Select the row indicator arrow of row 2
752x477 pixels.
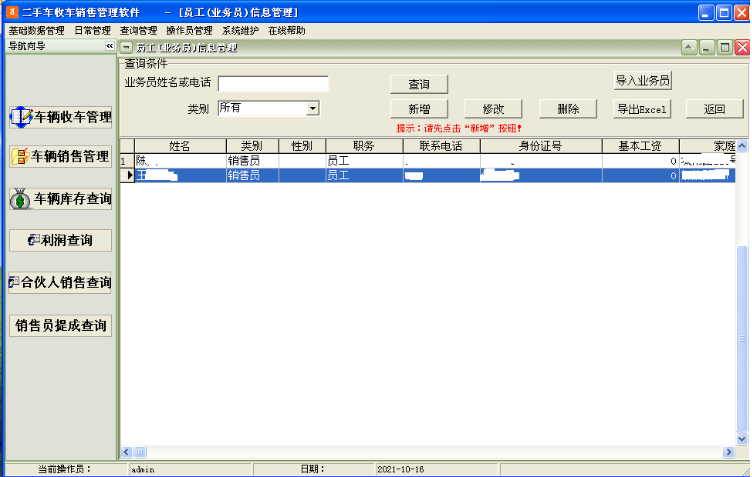point(129,175)
